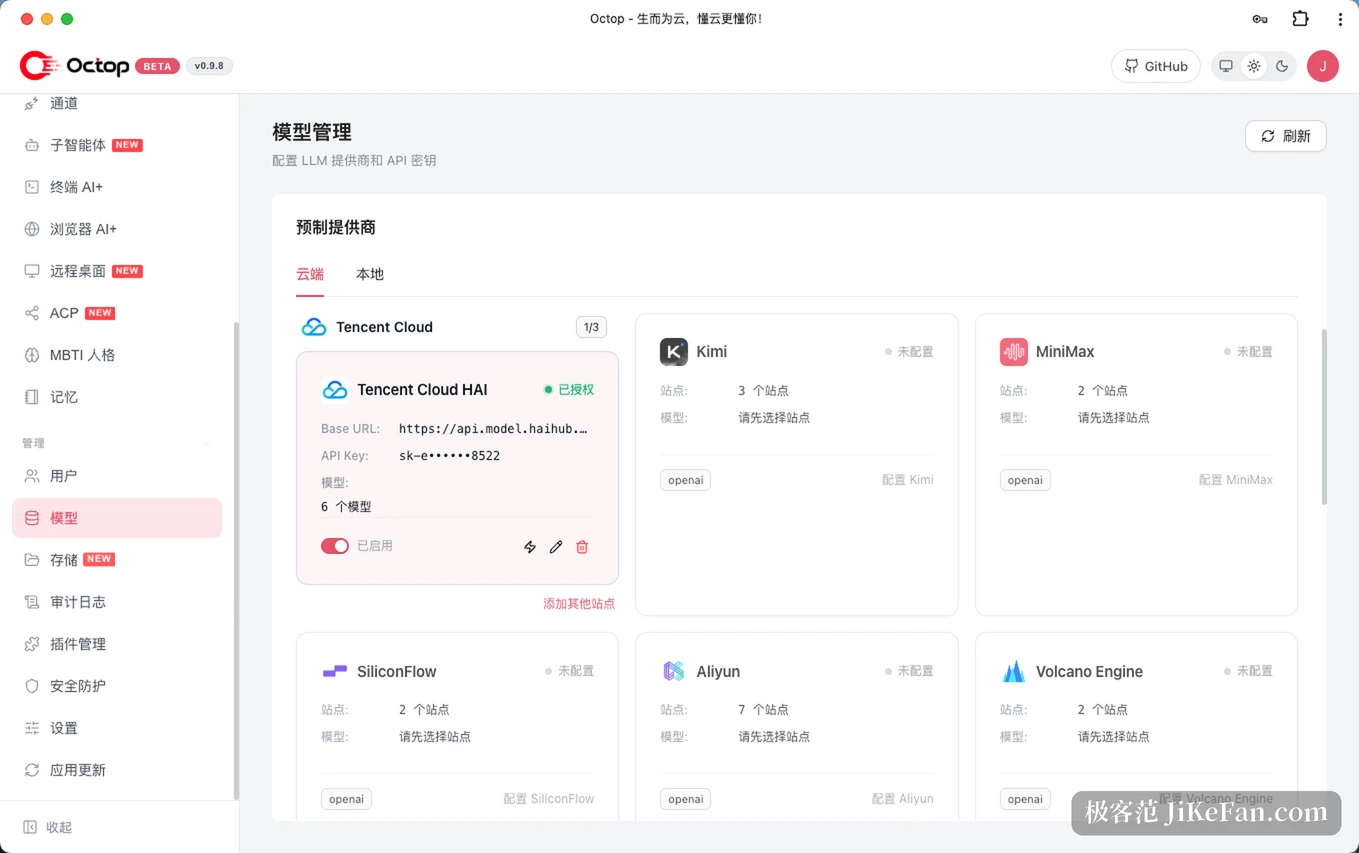Screen dimensions: 1359x853
Task: Disable the Tencent Cloud HAI toggle
Action: [335, 546]
